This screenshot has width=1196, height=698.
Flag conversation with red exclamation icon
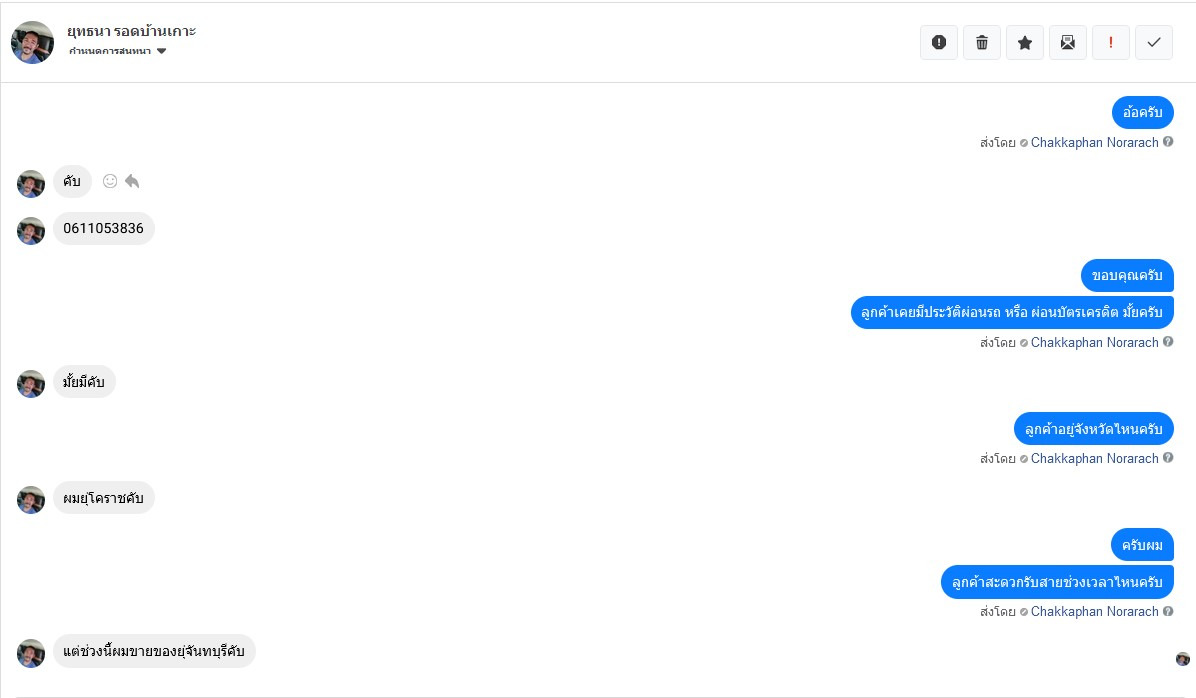[x=1111, y=42]
